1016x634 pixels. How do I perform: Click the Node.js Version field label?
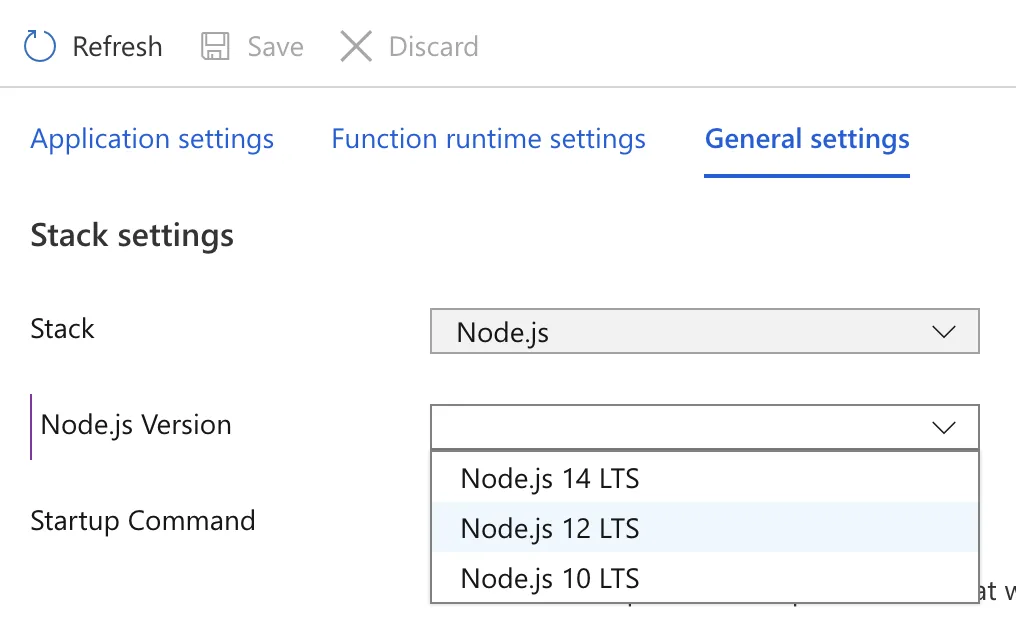[x=136, y=425]
